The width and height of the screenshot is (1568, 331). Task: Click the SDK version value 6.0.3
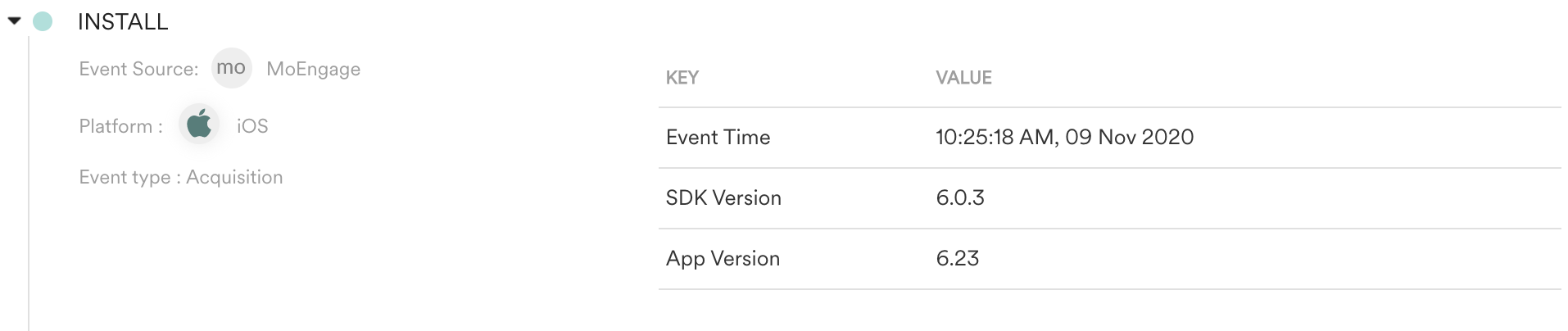pyautogui.click(x=959, y=198)
